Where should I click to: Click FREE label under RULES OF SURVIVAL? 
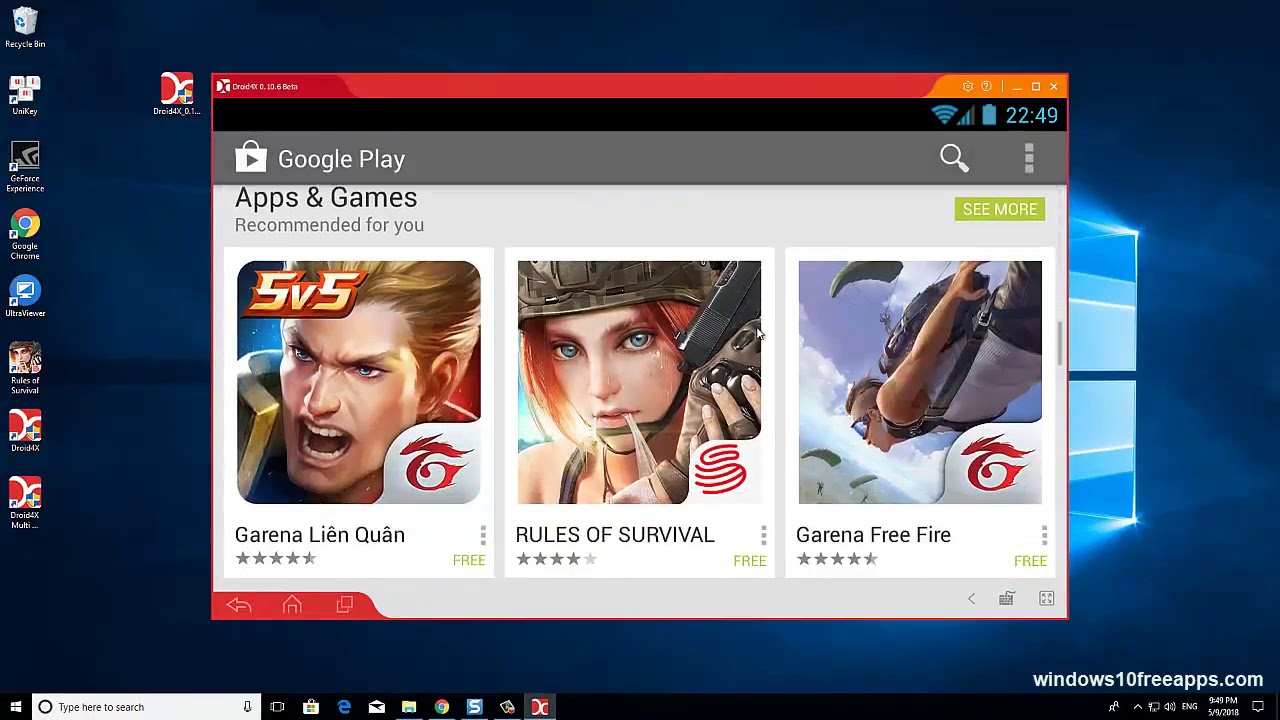(750, 560)
